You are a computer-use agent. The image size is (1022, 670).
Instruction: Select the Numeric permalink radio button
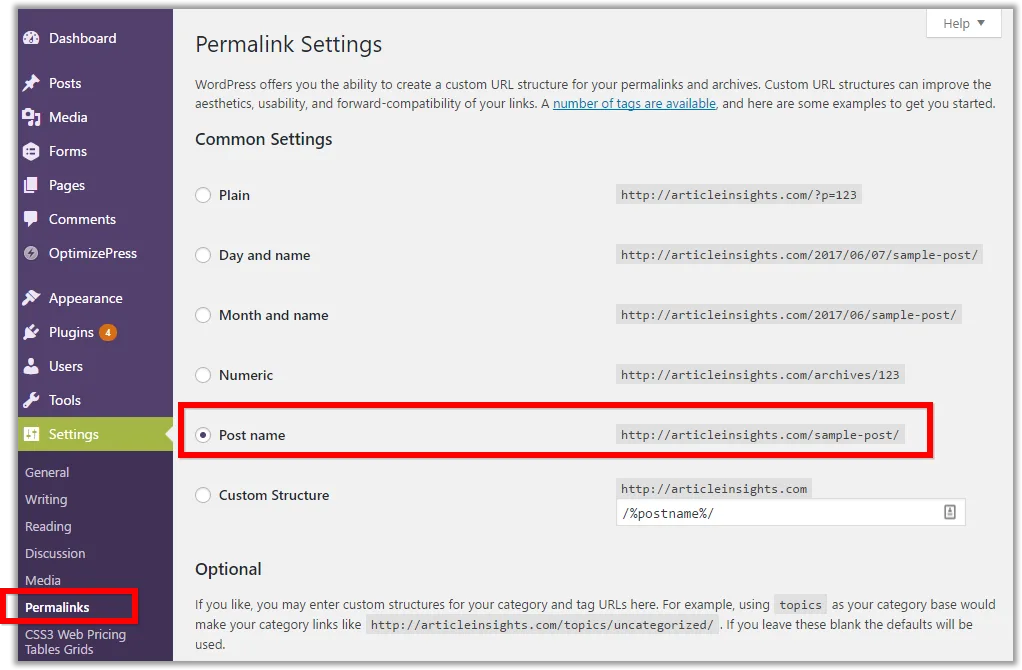(203, 375)
